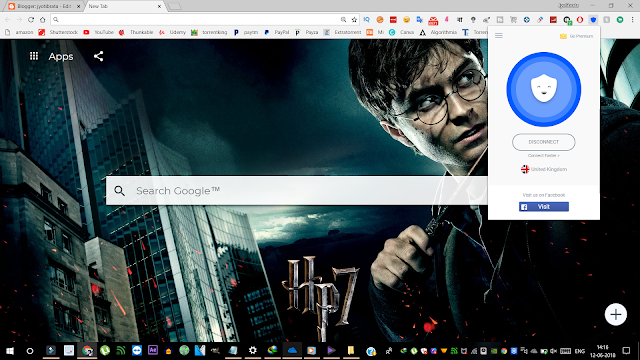
Task: Open After Effects from the taskbar
Action: [153, 350]
